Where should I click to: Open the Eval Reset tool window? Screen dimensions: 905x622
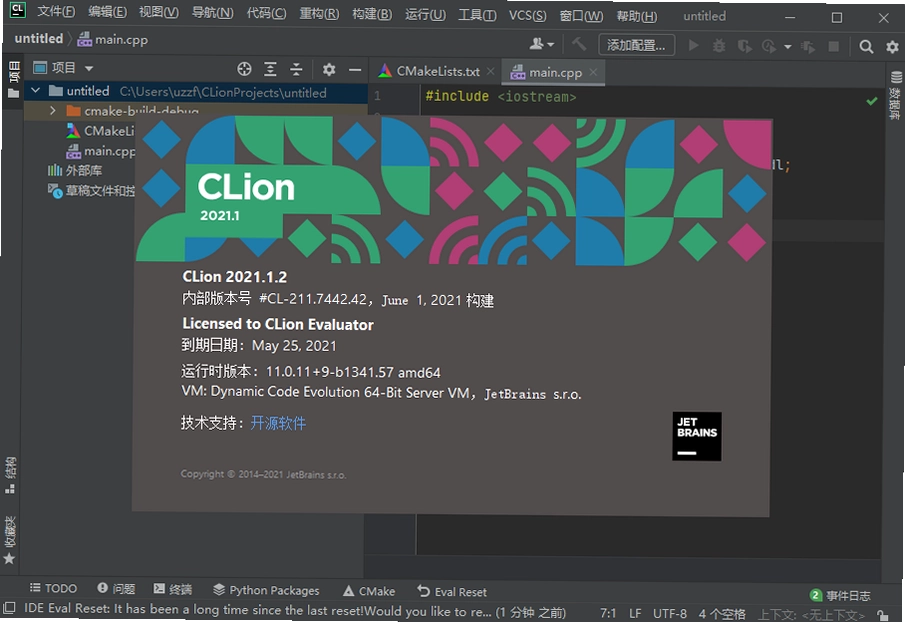click(x=452, y=591)
